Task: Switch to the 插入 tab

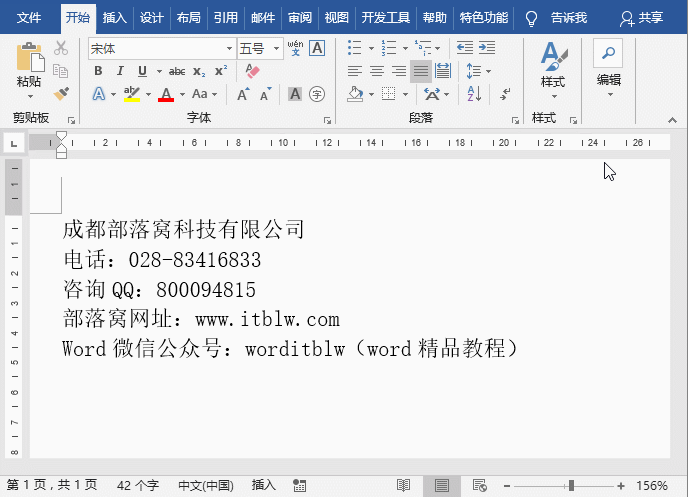Action: point(115,18)
